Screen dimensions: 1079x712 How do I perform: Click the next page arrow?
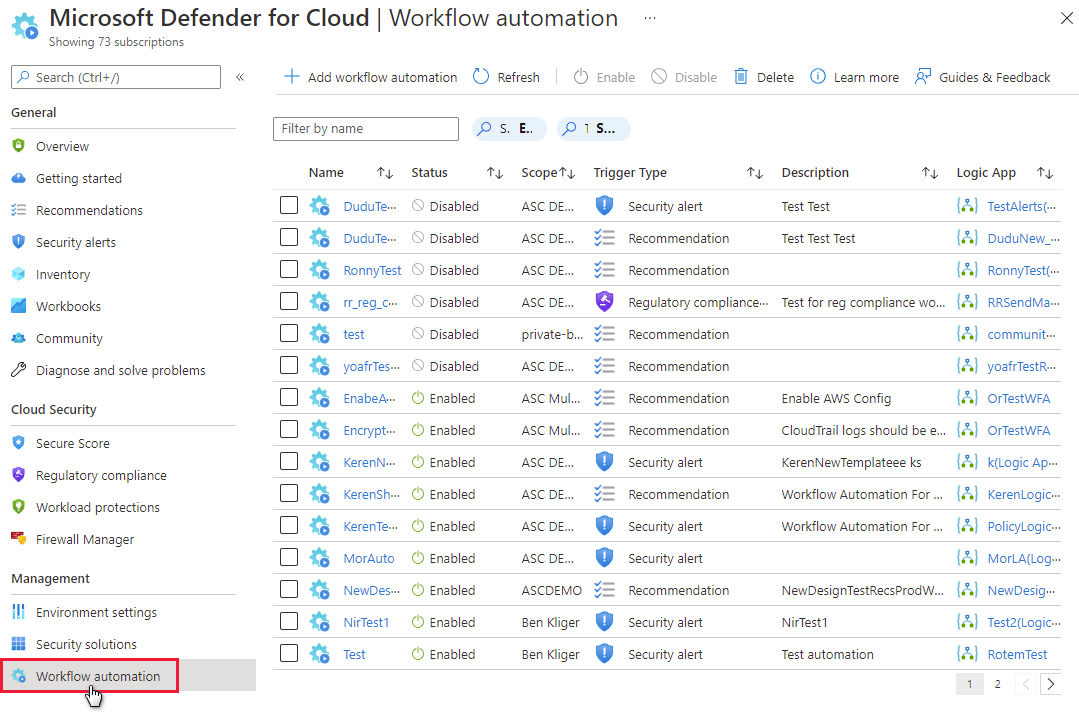(x=1050, y=684)
